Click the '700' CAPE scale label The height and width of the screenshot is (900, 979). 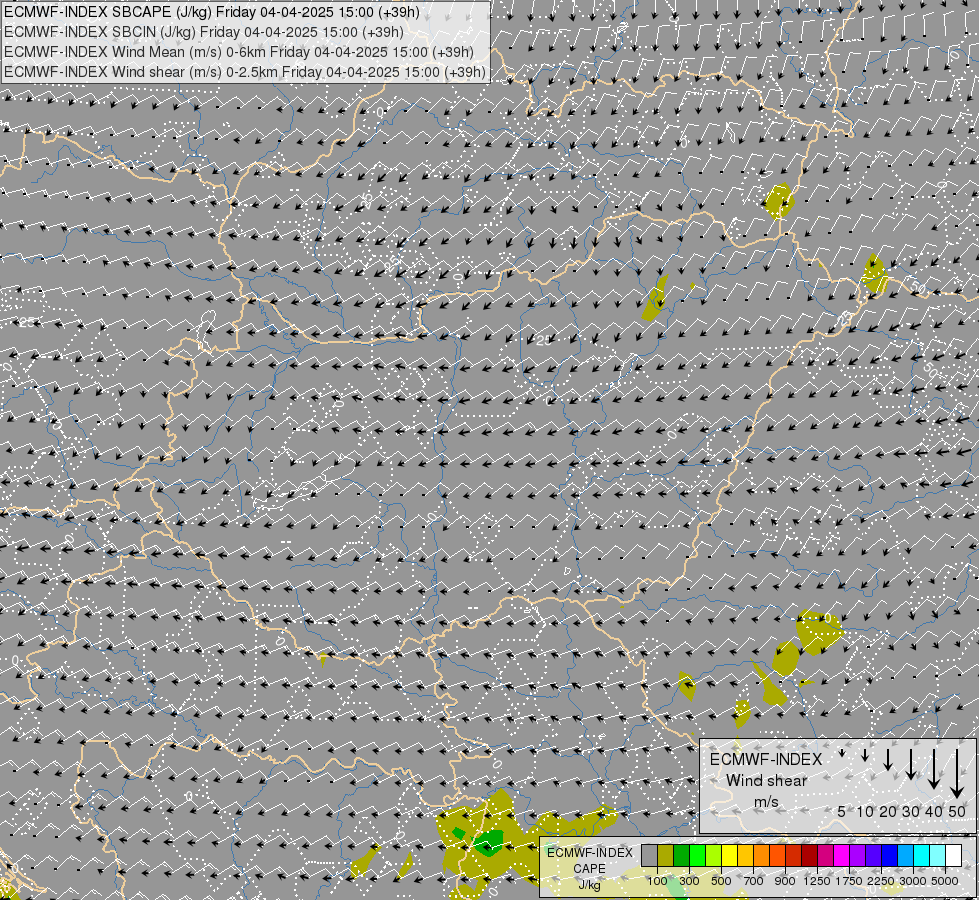point(754,881)
